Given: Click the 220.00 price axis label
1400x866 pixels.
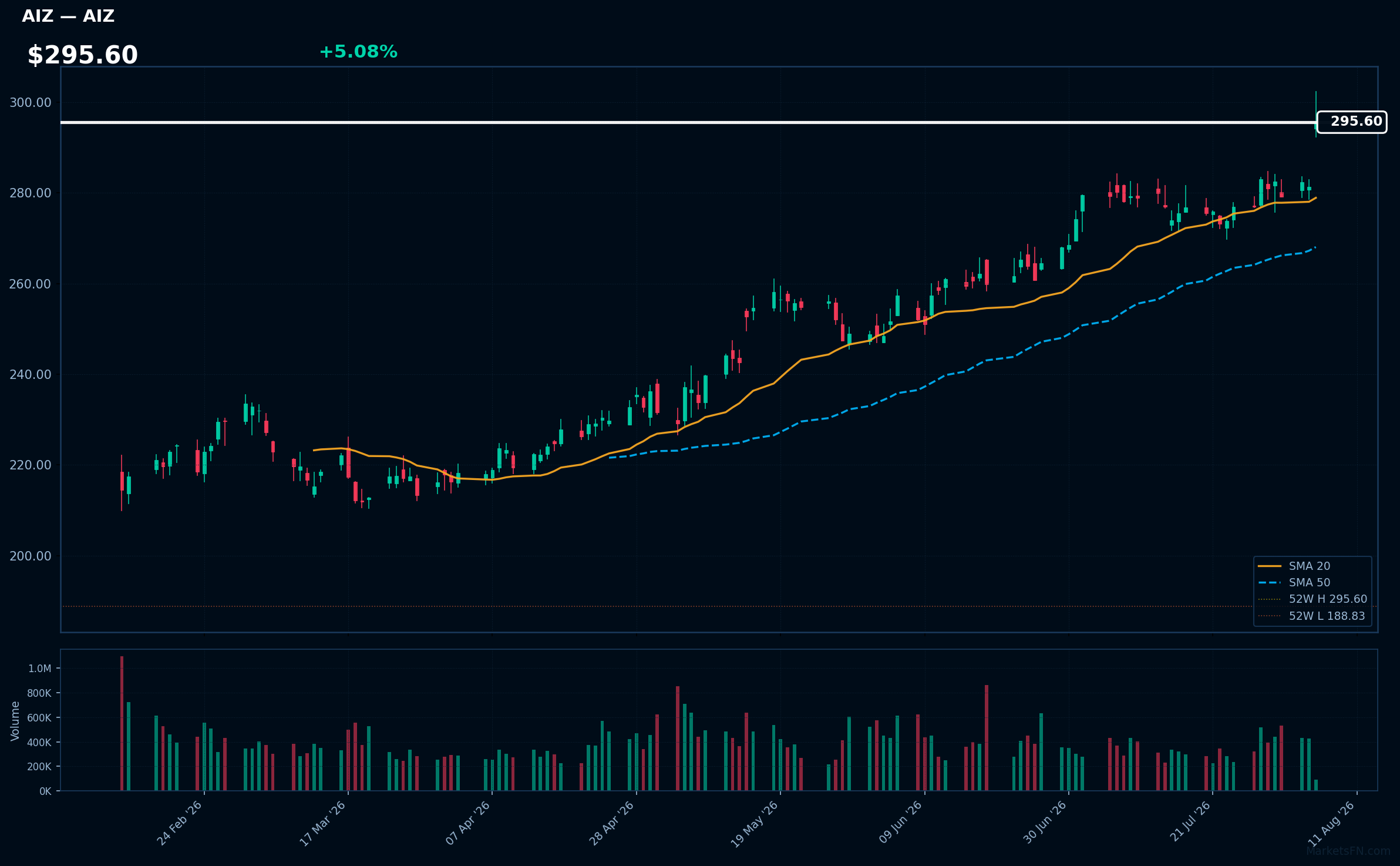Looking at the screenshot, I should (31, 465).
